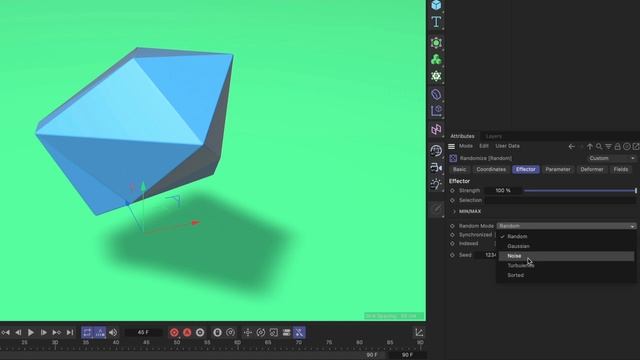
Task: Open the Attributes hamburger menu icon
Action: point(451,146)
